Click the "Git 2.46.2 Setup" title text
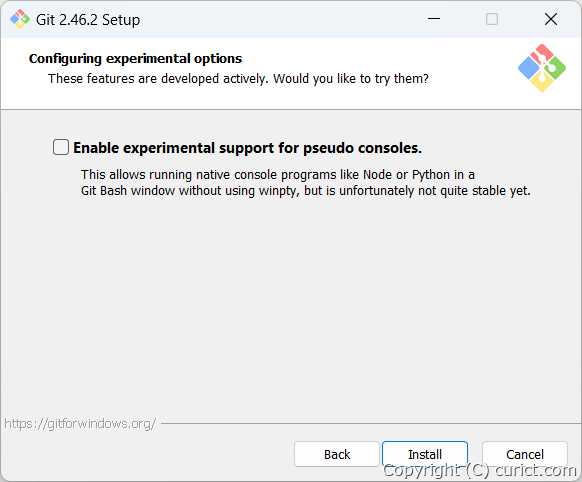Screen dimensions: 582x482 coord(88,20)
